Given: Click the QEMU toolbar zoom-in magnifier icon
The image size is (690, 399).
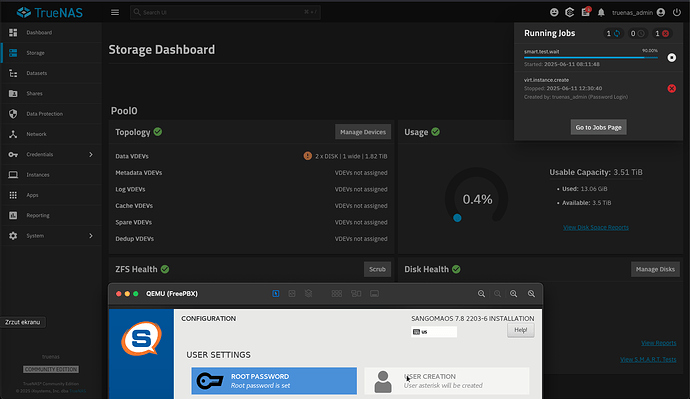Looking at the screenshot, I should tap(514, 293).
